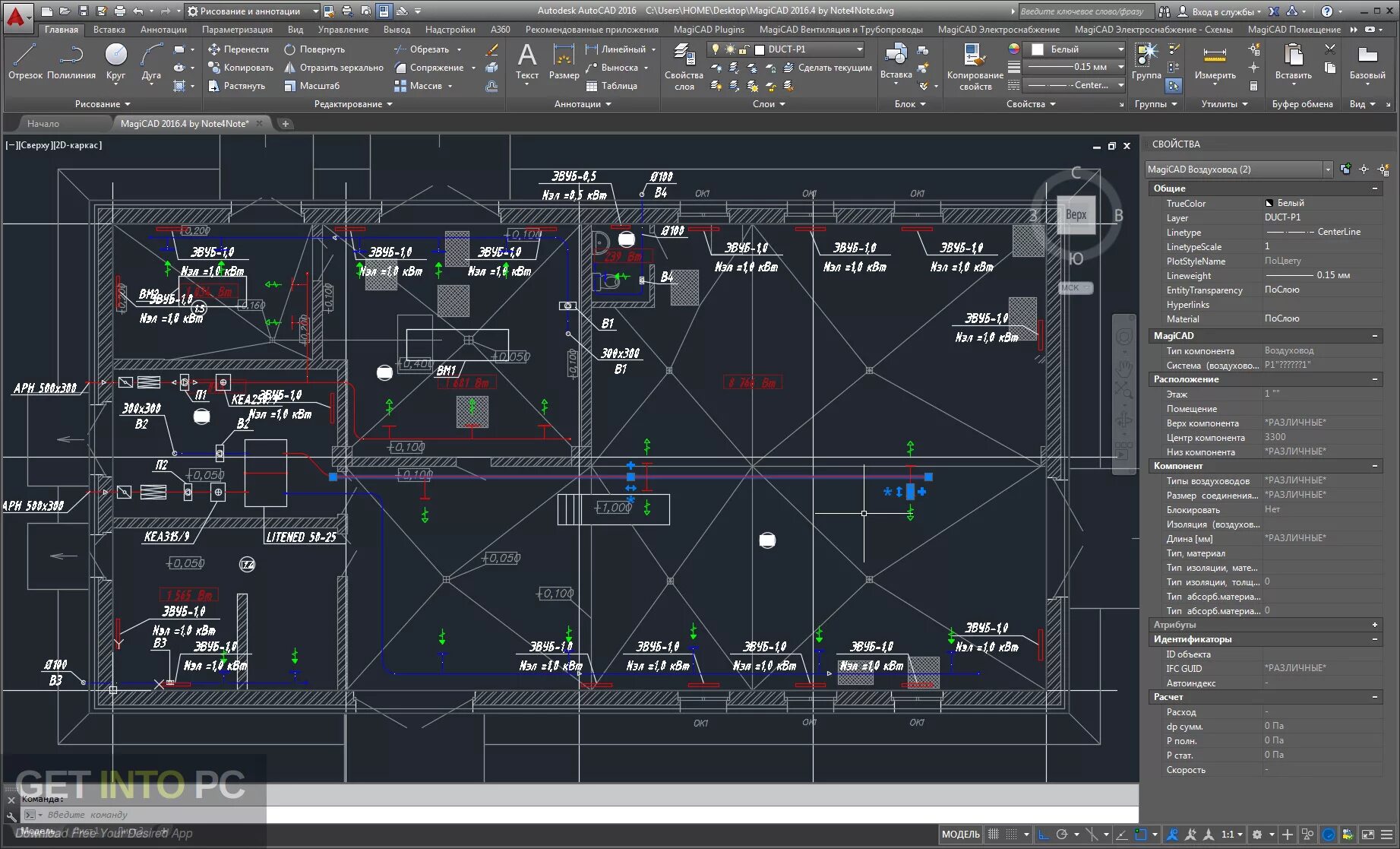Toggle snap mode dots in status bar
The height and width of the screenshot is (849, 1400).
click(x=1011, y=834)
